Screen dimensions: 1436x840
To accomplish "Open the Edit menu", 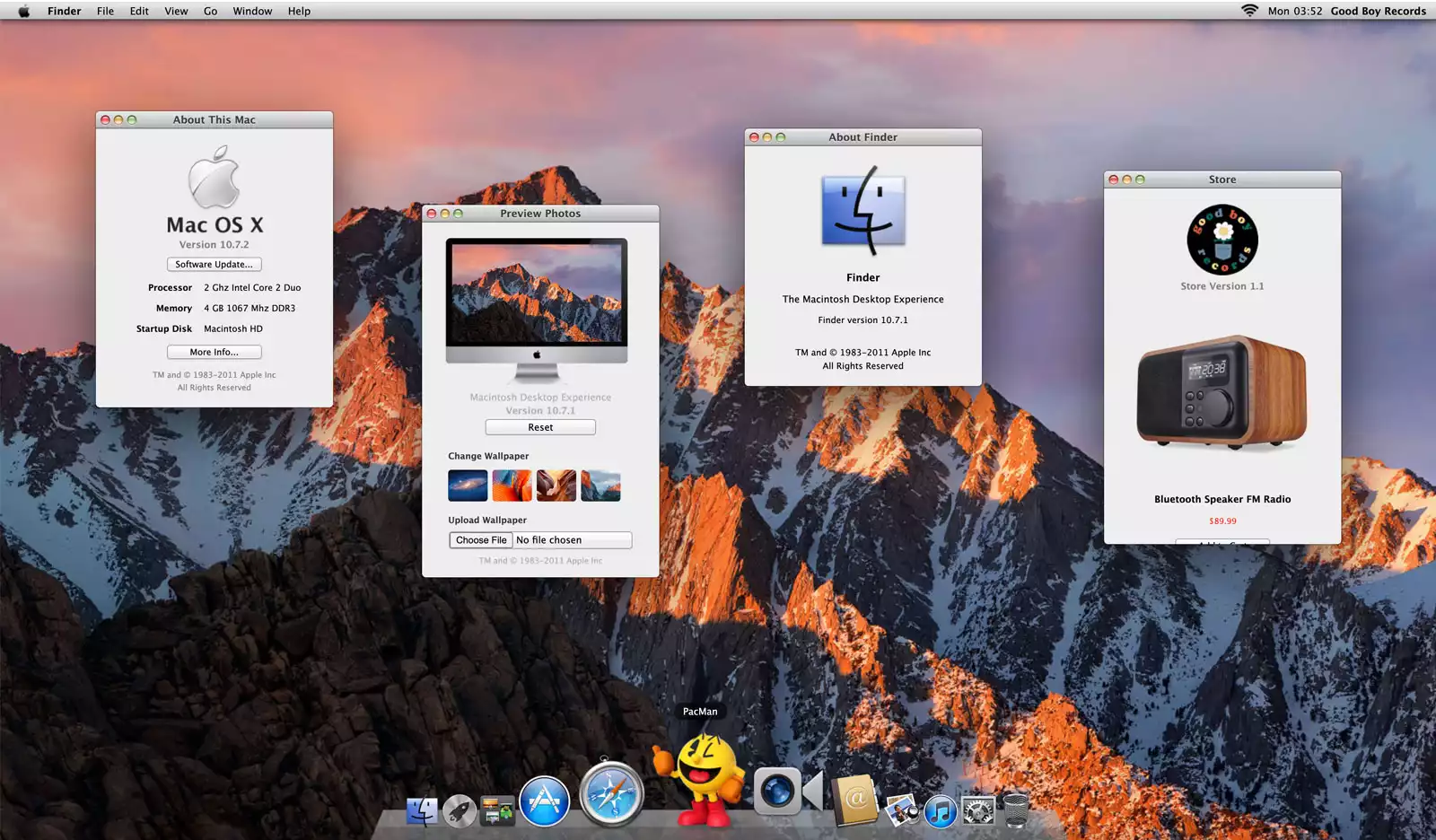I will point(139,11).
